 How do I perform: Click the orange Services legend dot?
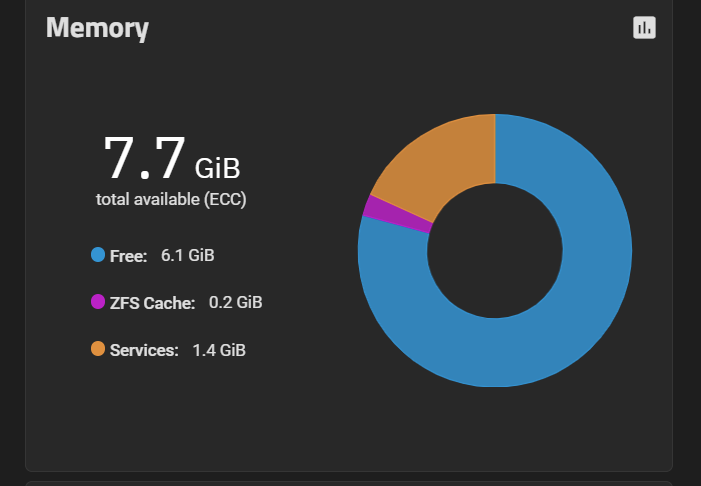(98, 349)
